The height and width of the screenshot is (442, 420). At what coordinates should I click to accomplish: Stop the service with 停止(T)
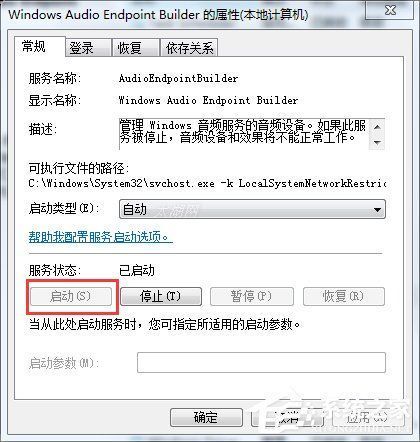161,296
